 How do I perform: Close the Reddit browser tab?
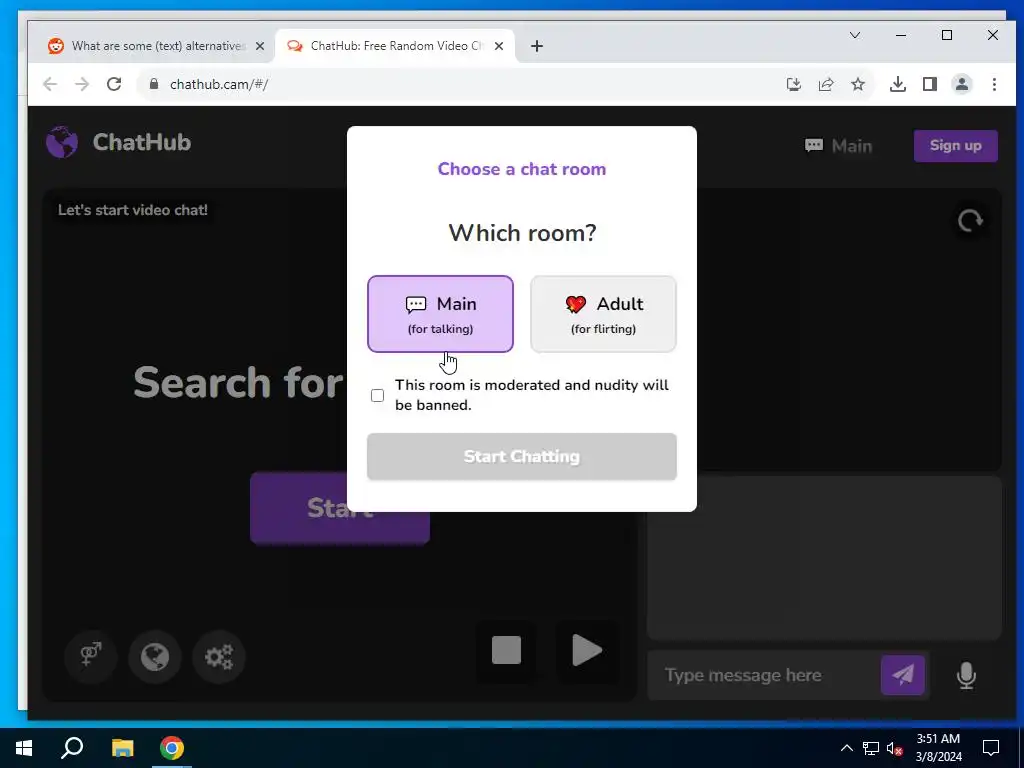260,46
